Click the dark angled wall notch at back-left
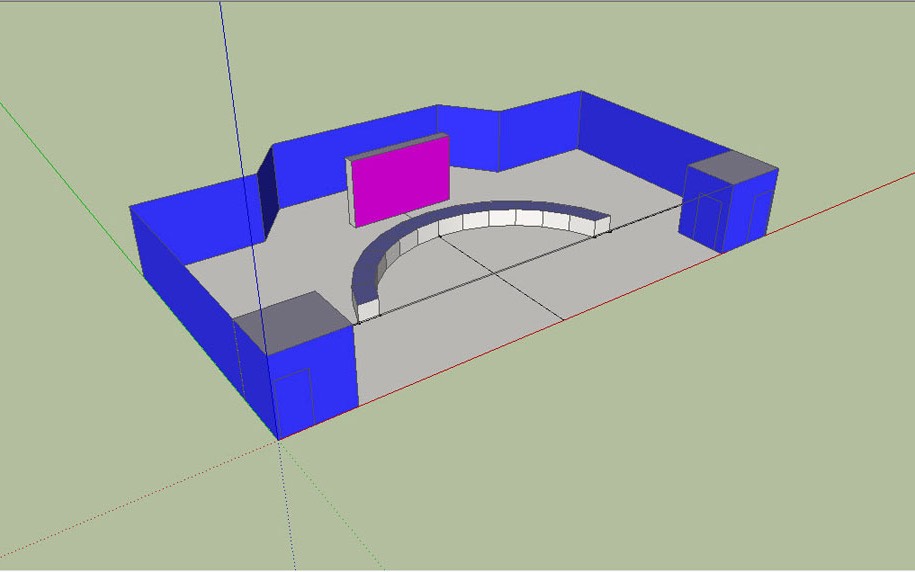The width and height of the screenshot is (915, 572). [268, 195]
